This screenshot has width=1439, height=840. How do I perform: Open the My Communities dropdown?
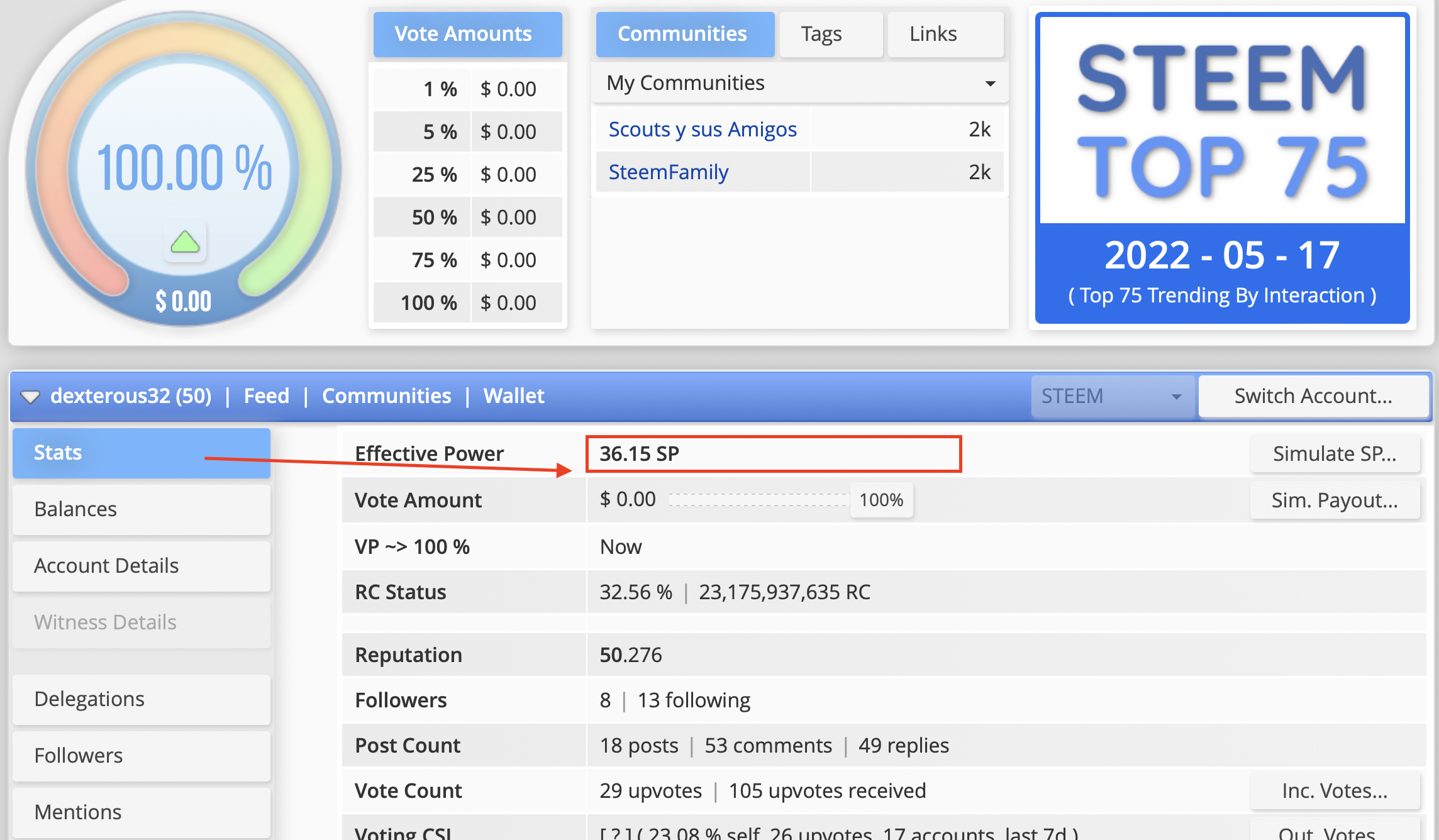click(x=799, y=83)
